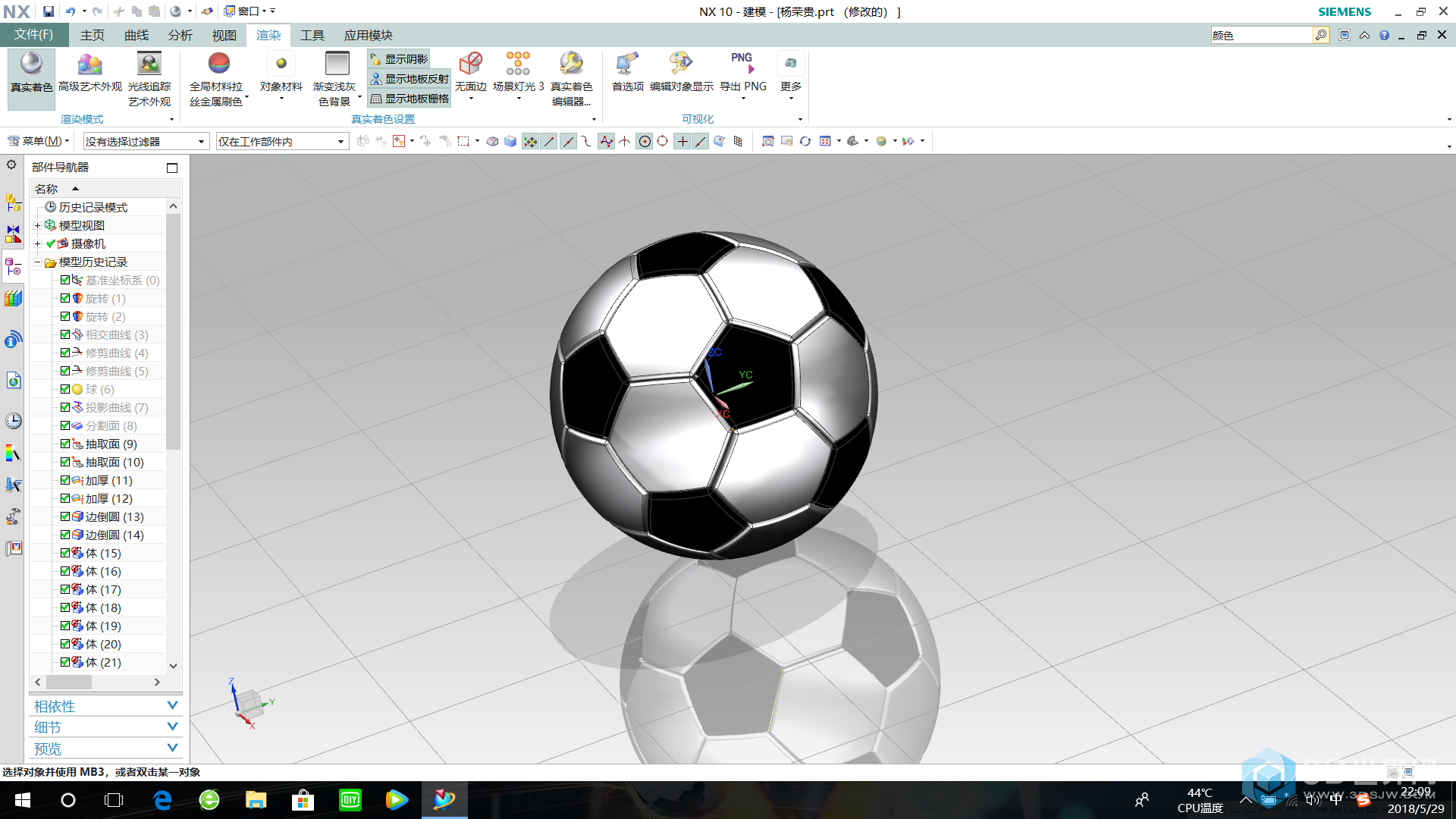Open the 更多 visualization tools
Viewport: 1456px width, 819px height.
791,74
